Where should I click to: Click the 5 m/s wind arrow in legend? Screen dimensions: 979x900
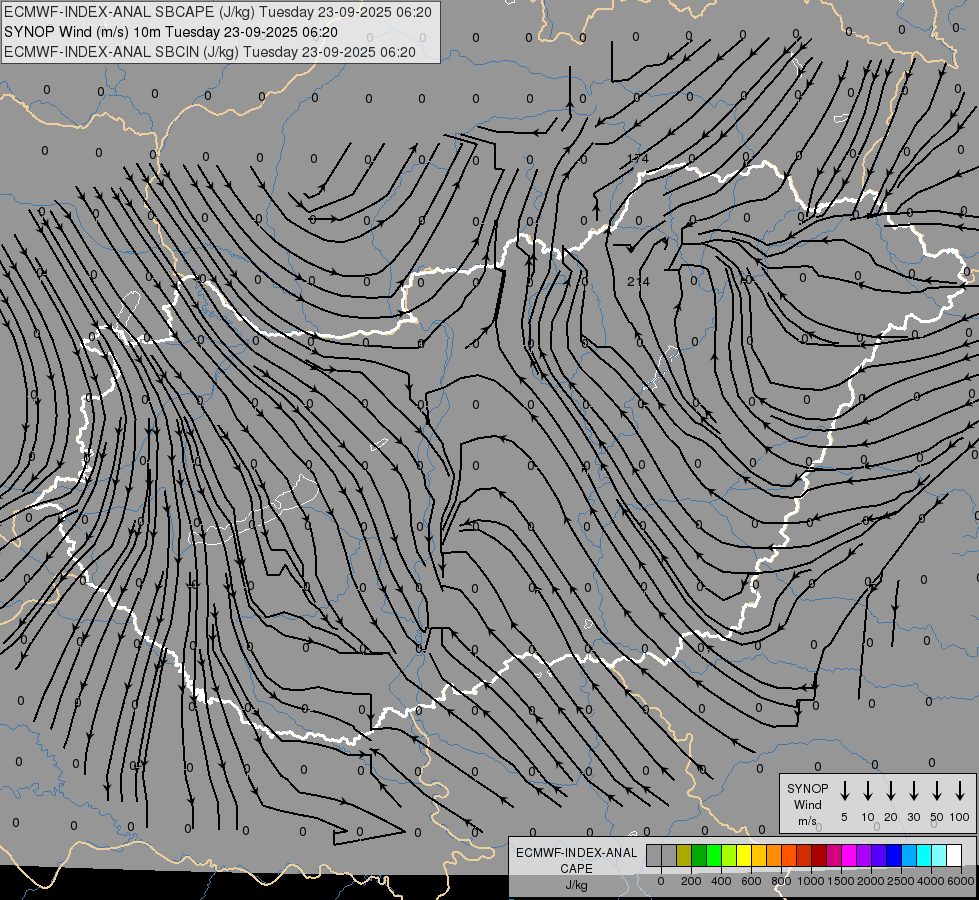(844, 790)
